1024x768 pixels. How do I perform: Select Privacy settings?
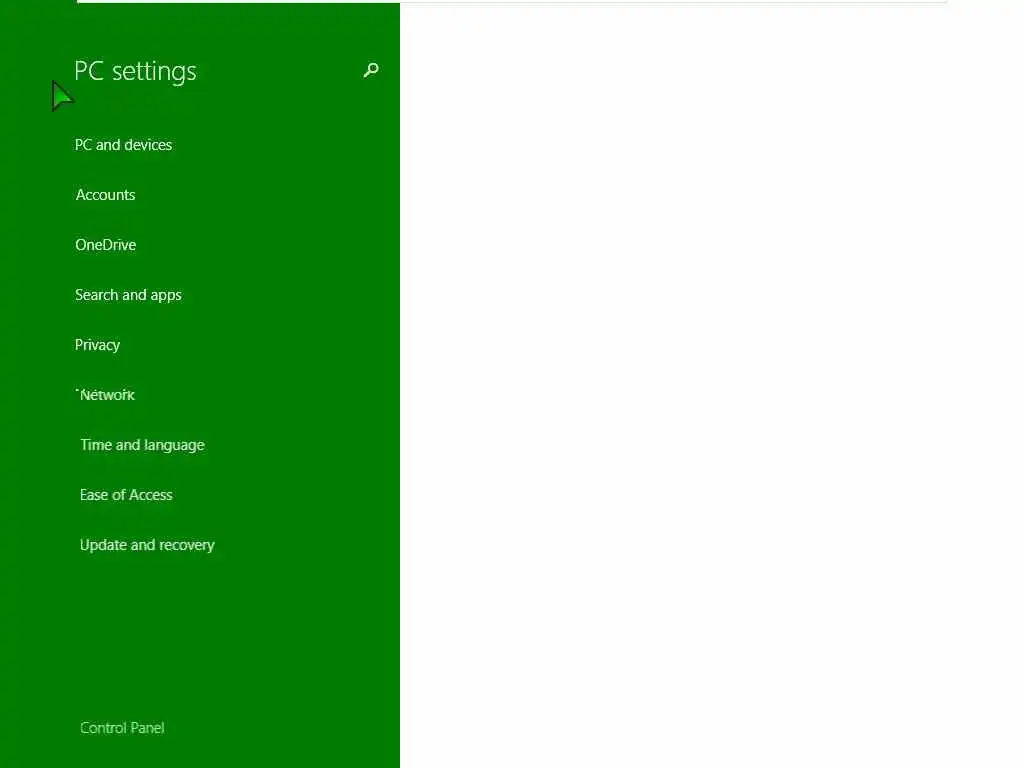97,345
